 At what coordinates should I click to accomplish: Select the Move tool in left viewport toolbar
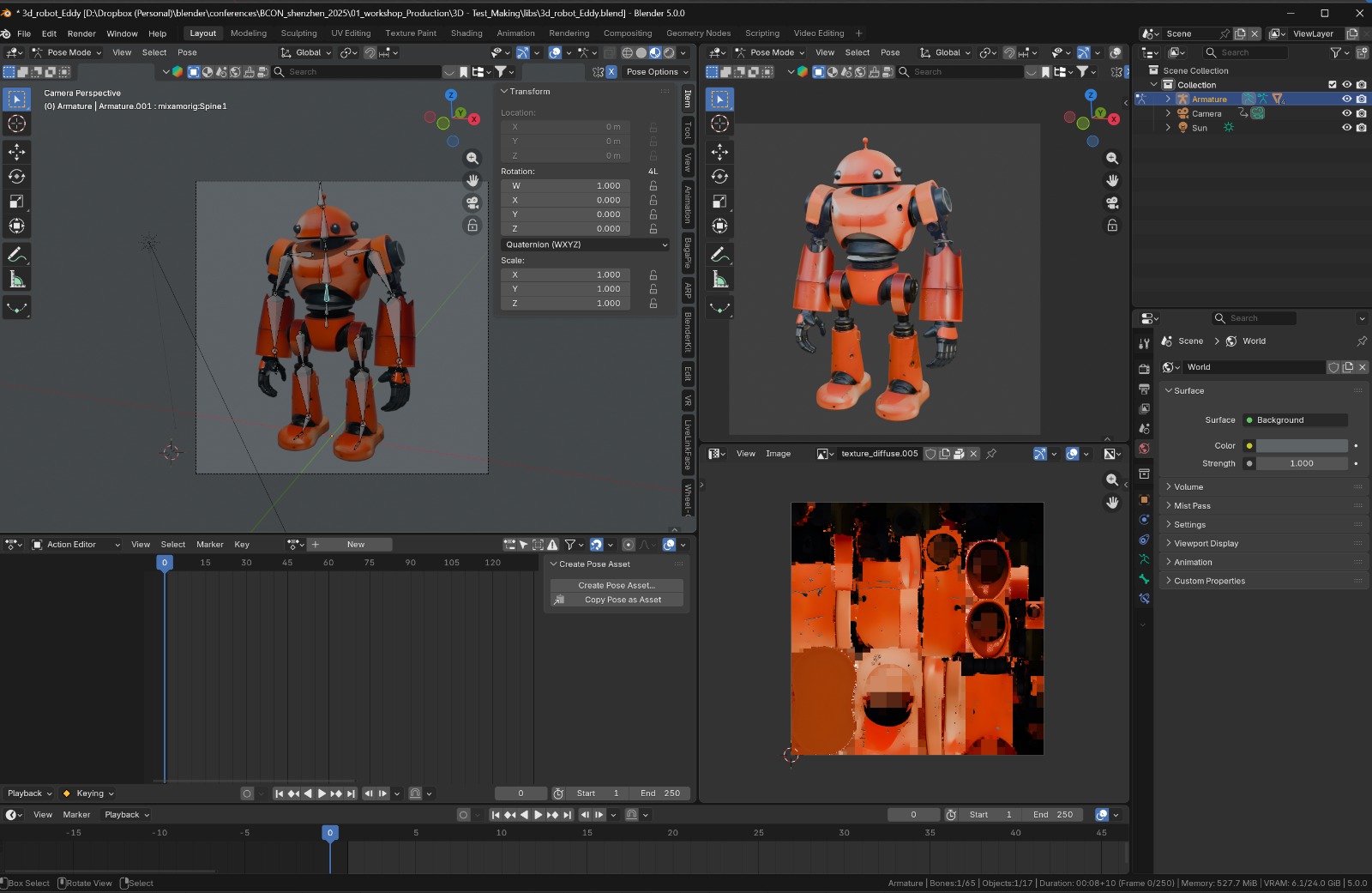16,152
